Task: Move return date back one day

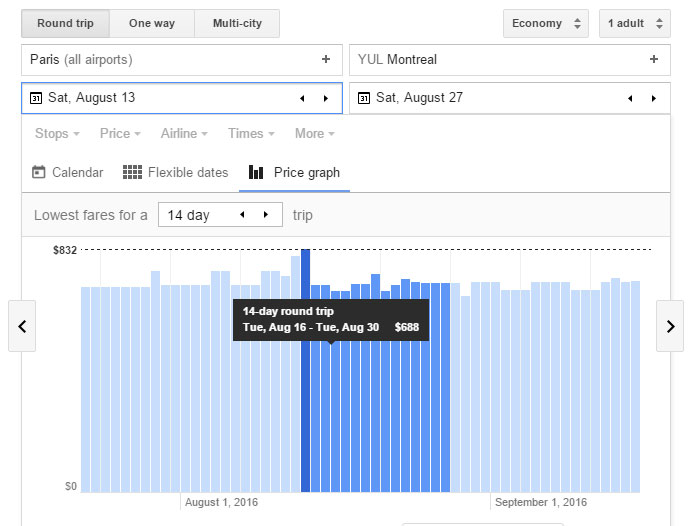Action: click(x=630, y=98)
